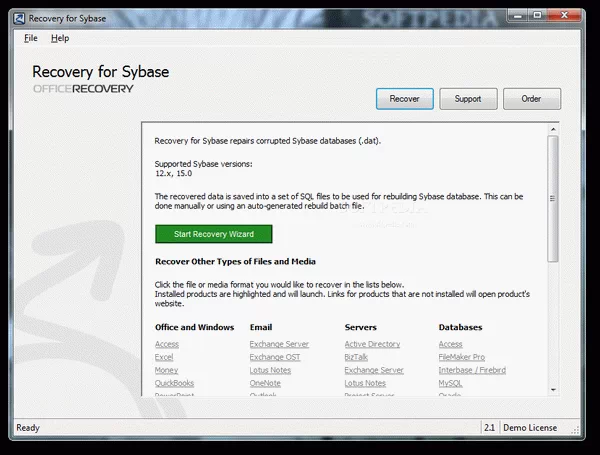Open the Exchange OST link
600x455 pixels.
pos(275,357)
